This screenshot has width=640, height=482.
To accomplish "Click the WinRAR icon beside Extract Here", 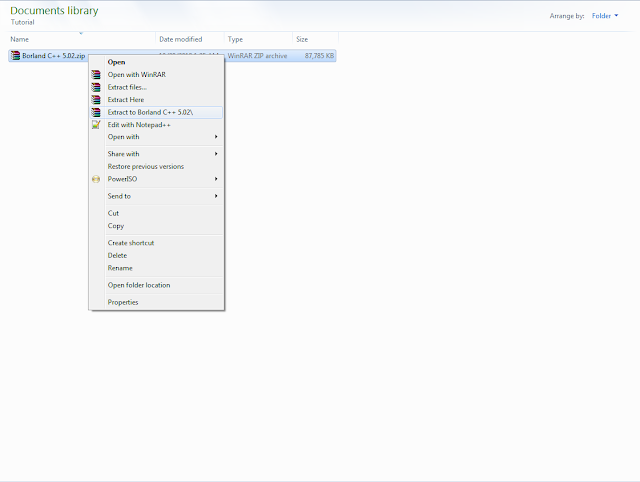I will (96, 100).
